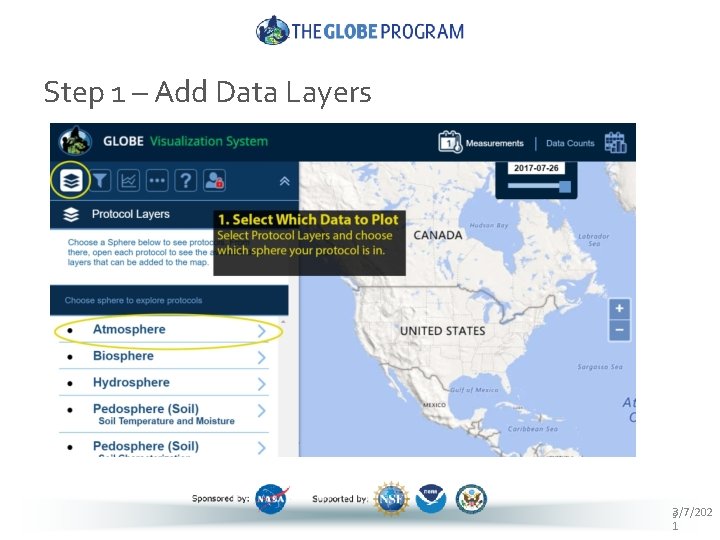Click the Labrador Sea map label

pos(594,240)
